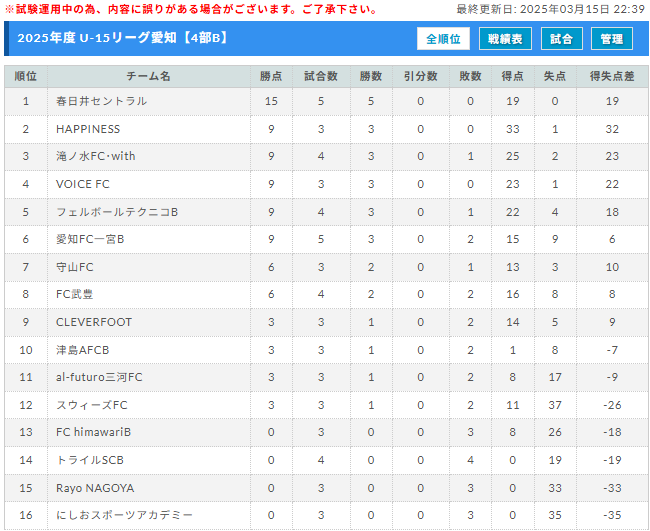Click the HAPPINESS team name

(88, 129)
